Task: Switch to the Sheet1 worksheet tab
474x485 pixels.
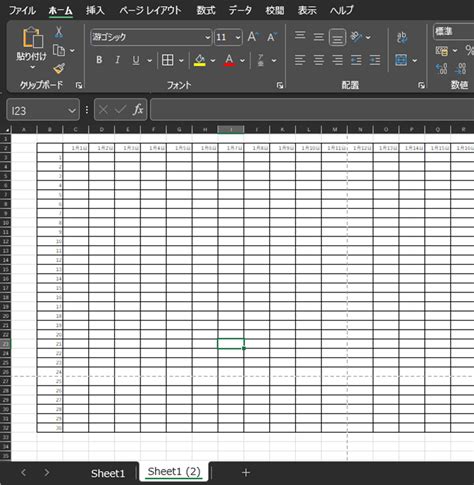Action: point(108,473)
